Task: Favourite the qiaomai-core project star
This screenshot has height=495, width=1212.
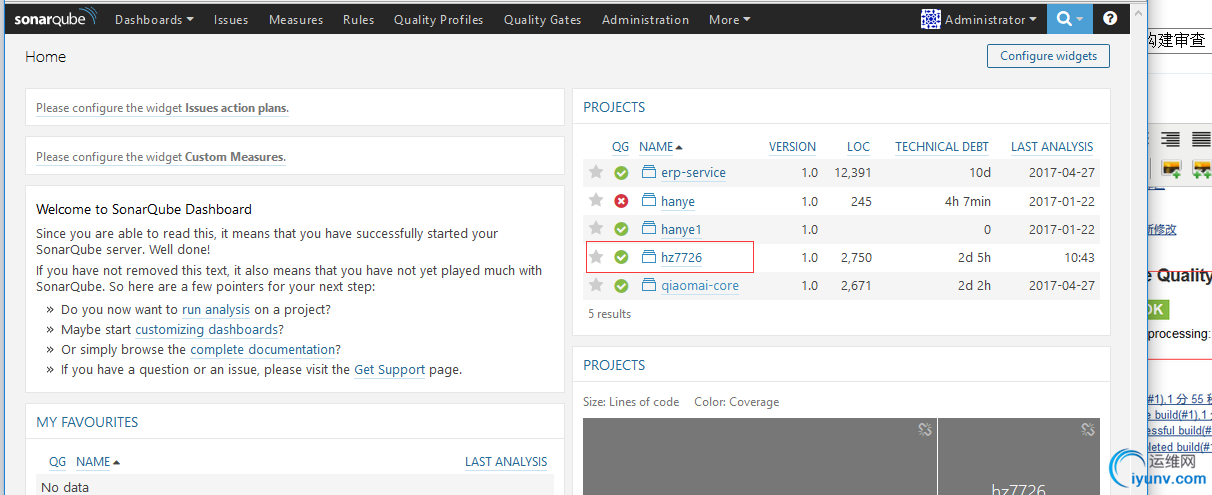Action: pyautogui.click(x=596, y=285)
